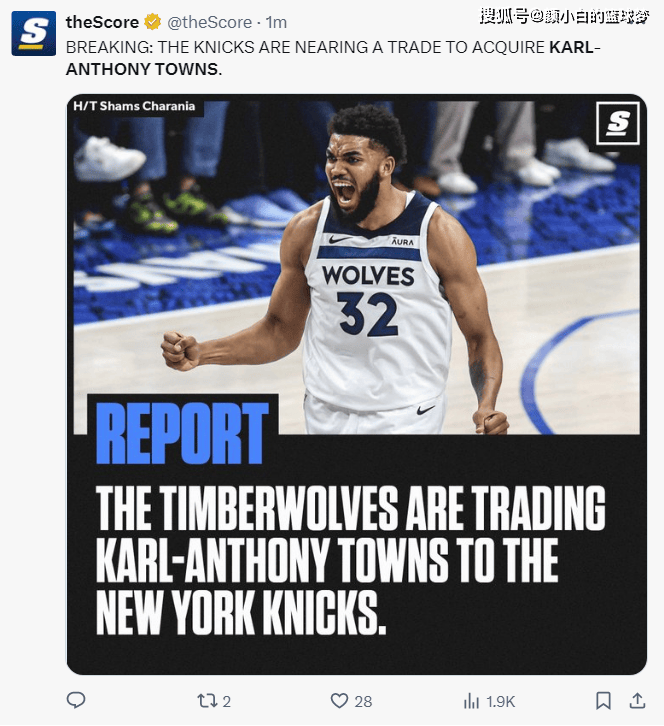The image size is (664, 726).
Task: Click the tweet text about Knicks trade
Action: [x=333, y=58]
